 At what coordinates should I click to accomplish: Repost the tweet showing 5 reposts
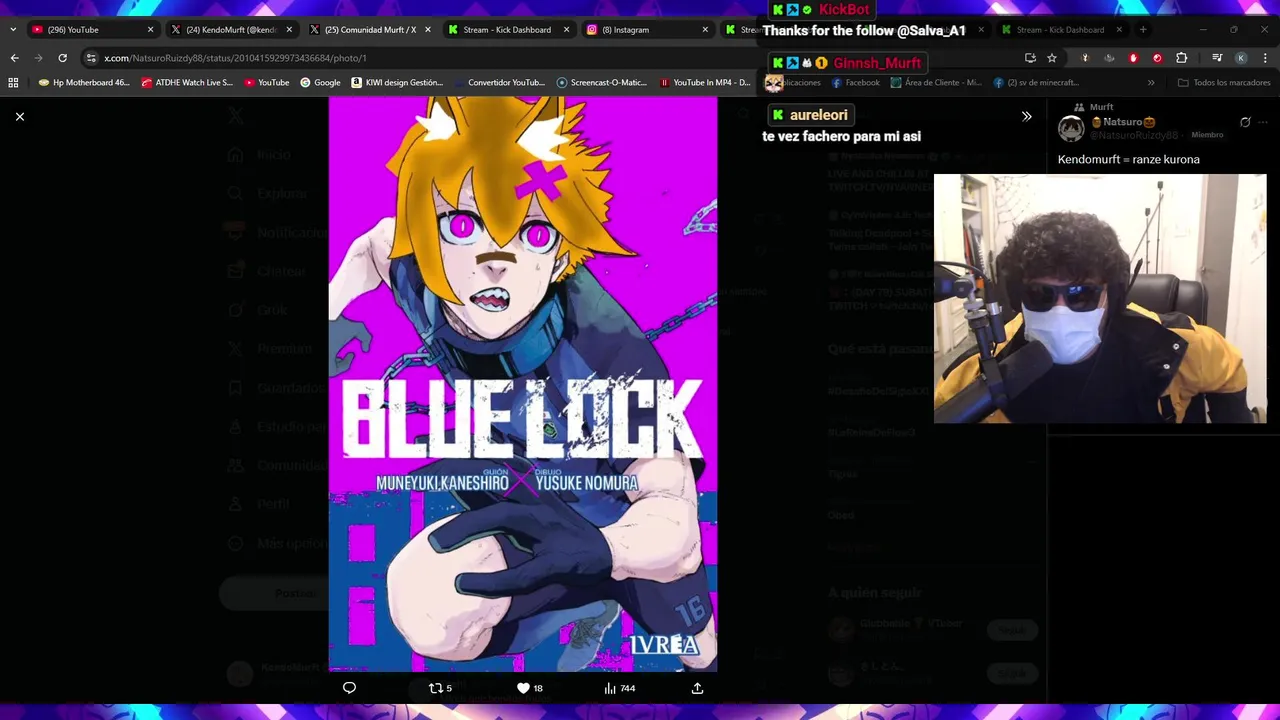click(x=440, y=688)
